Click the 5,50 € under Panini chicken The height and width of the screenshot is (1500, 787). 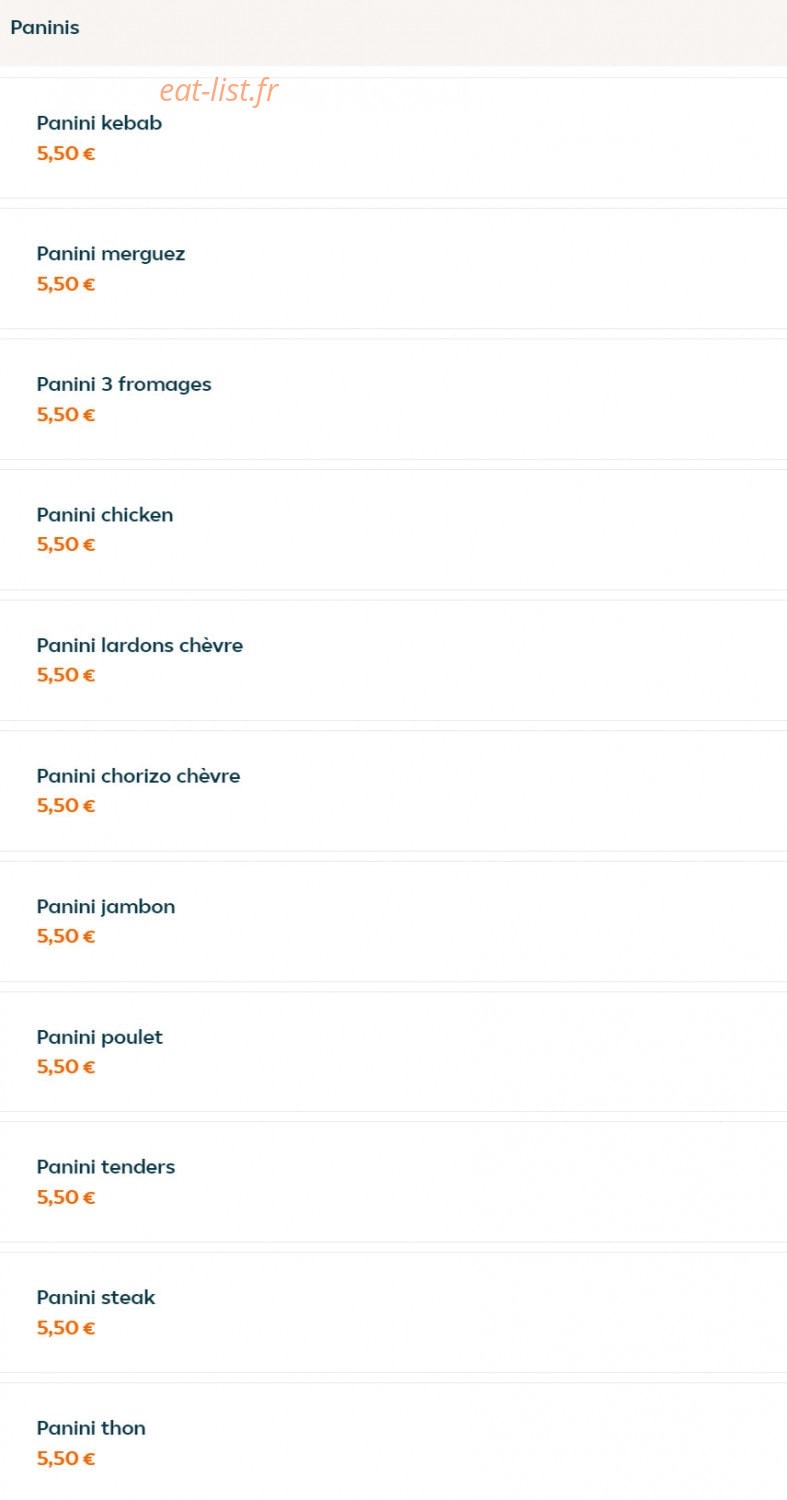pos(66,545)
